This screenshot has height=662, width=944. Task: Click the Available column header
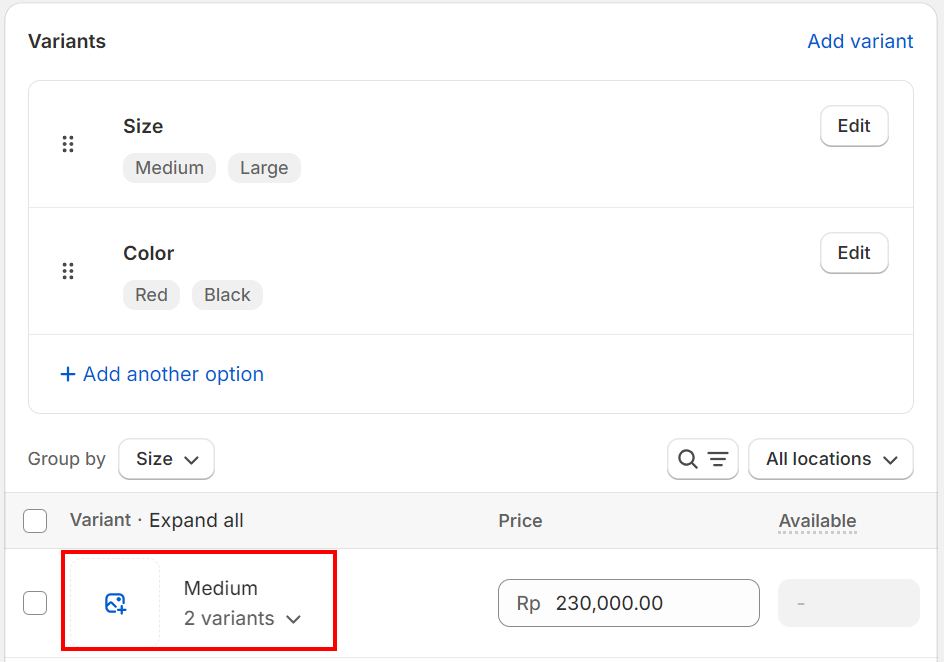[x=818, y=521]
